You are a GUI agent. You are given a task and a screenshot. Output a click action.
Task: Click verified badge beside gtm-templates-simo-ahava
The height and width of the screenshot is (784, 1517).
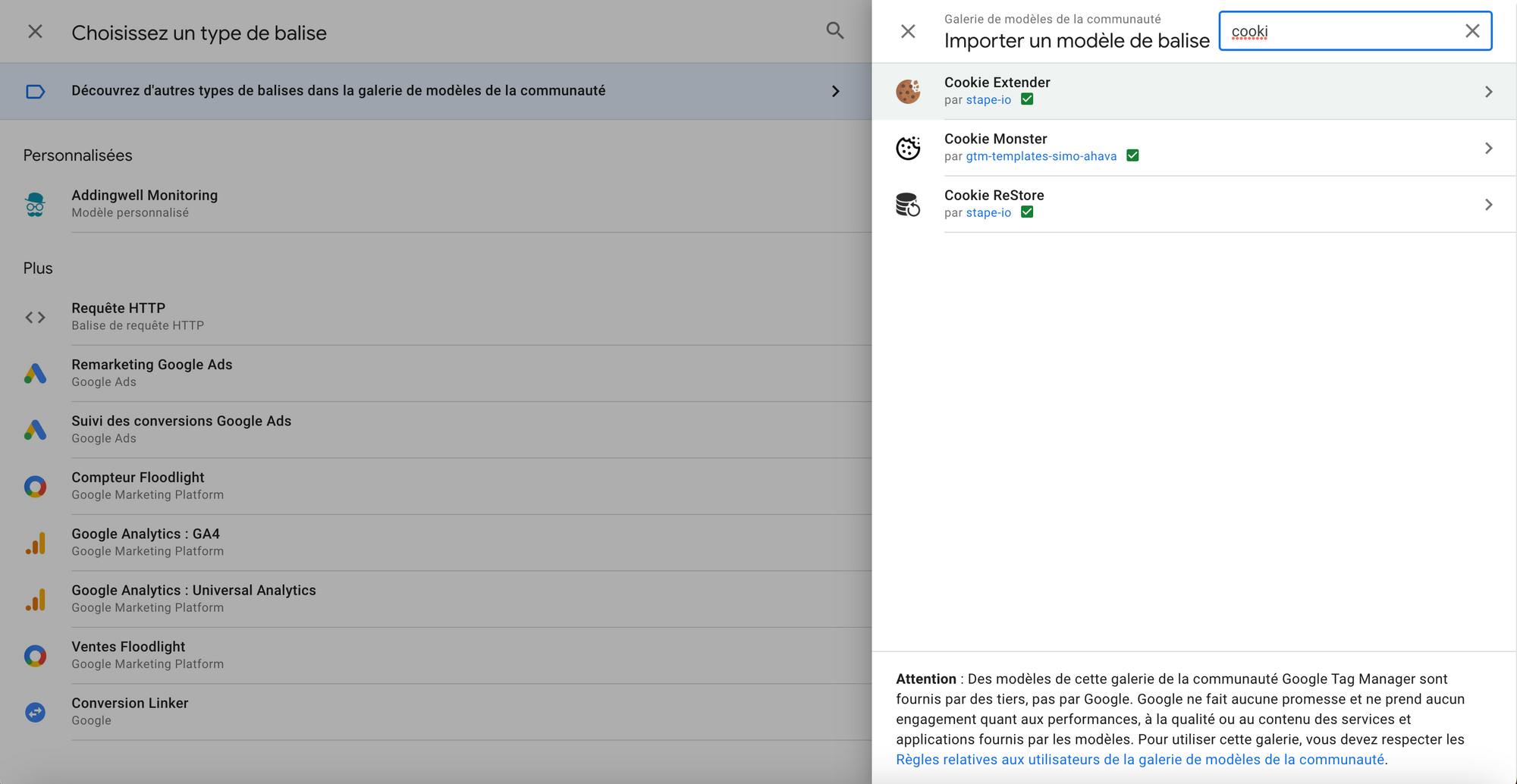(x=1132, y=155)
